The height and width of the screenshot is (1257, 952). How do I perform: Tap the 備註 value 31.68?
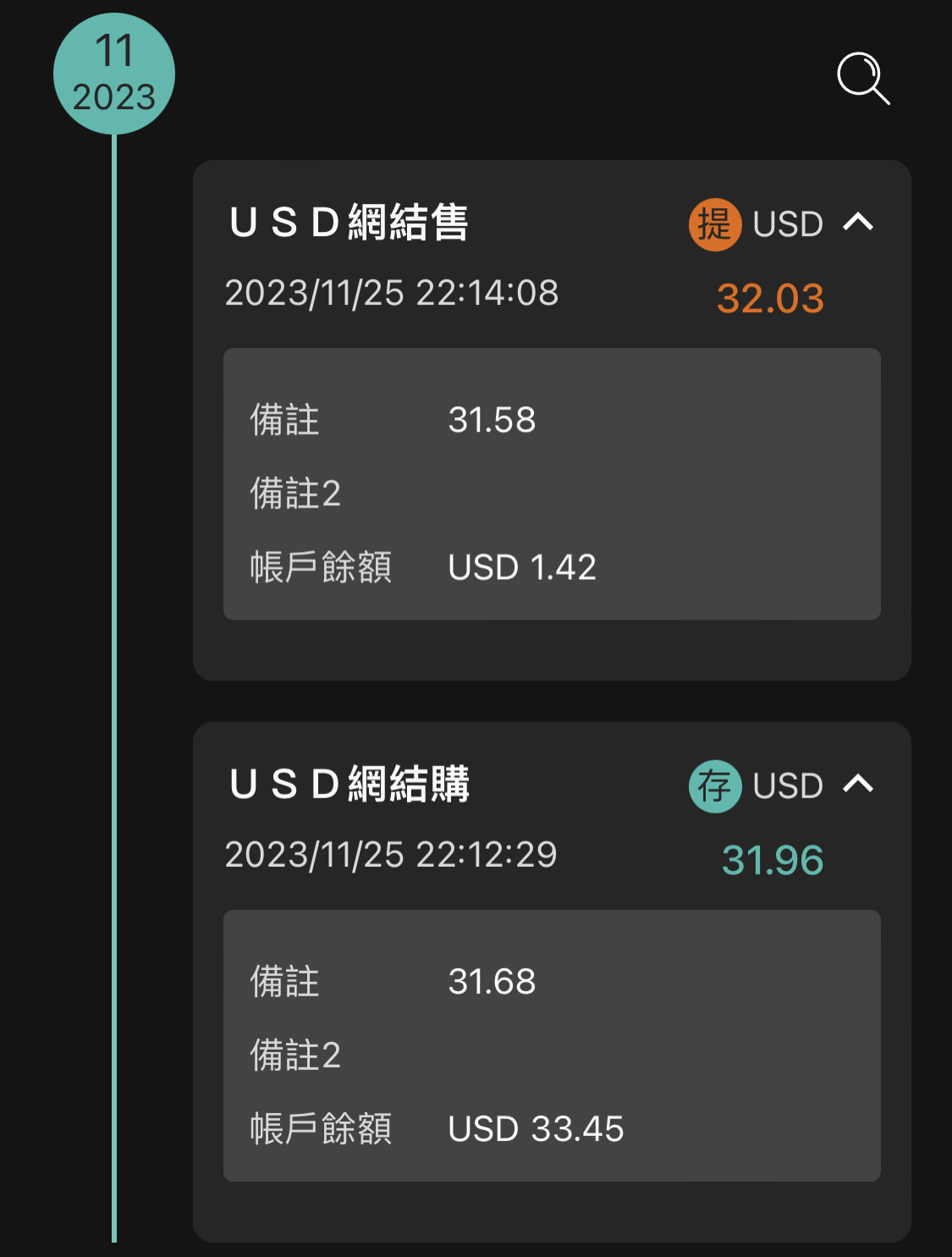point(492,982)
